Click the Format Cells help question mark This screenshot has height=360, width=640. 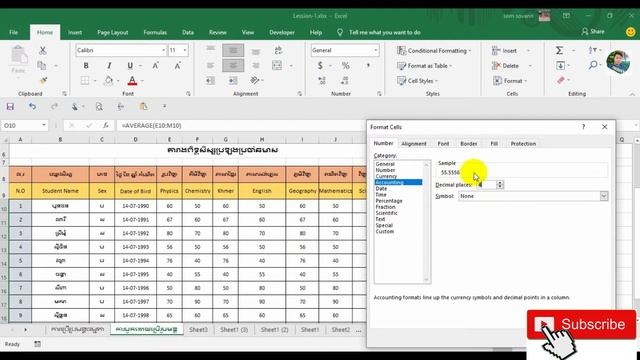point(583,127)
